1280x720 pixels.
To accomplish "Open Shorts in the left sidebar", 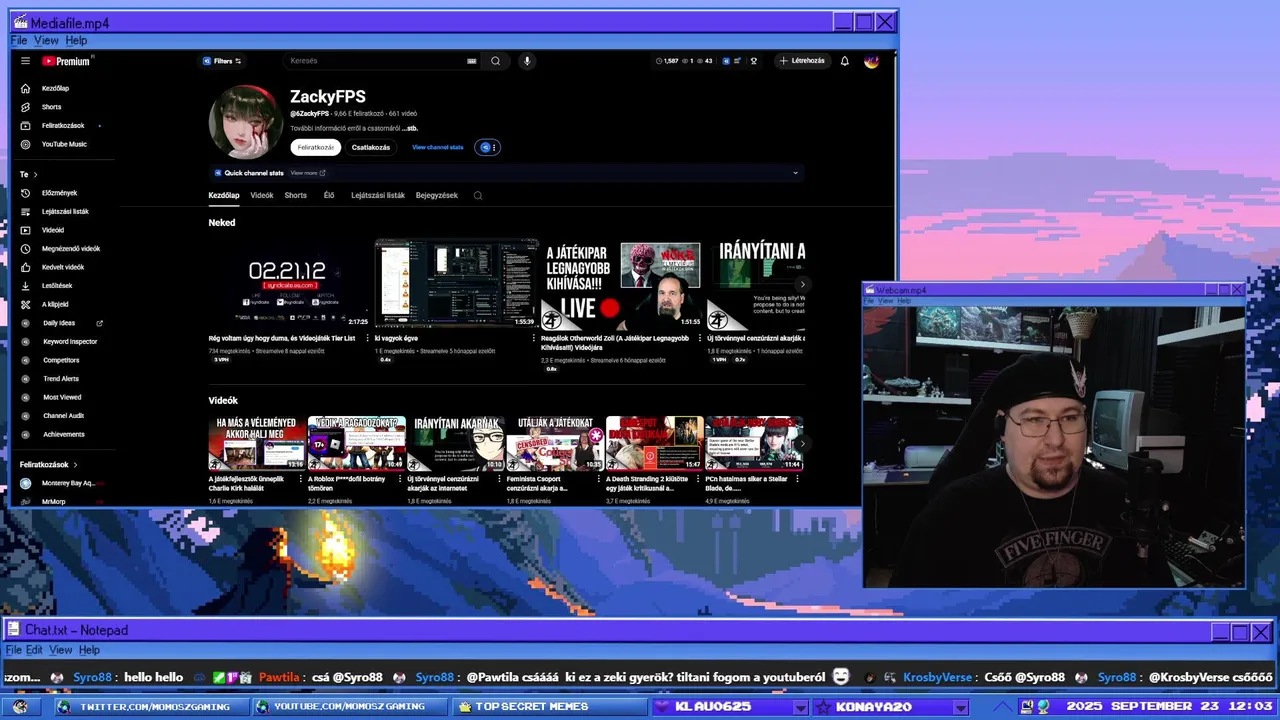I will pos(51,107).
